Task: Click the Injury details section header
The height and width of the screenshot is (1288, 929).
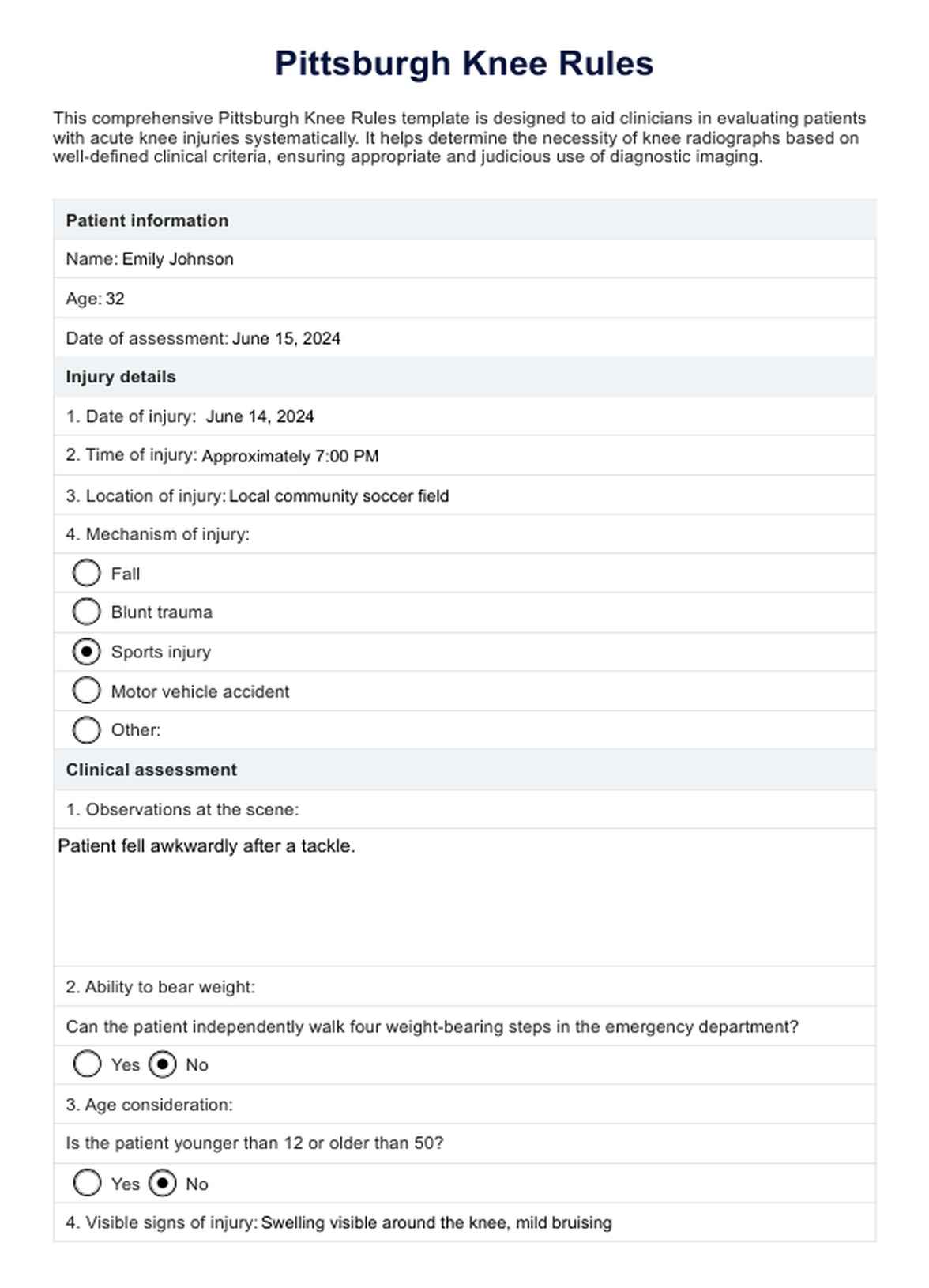Action: (x=121, y=377)
